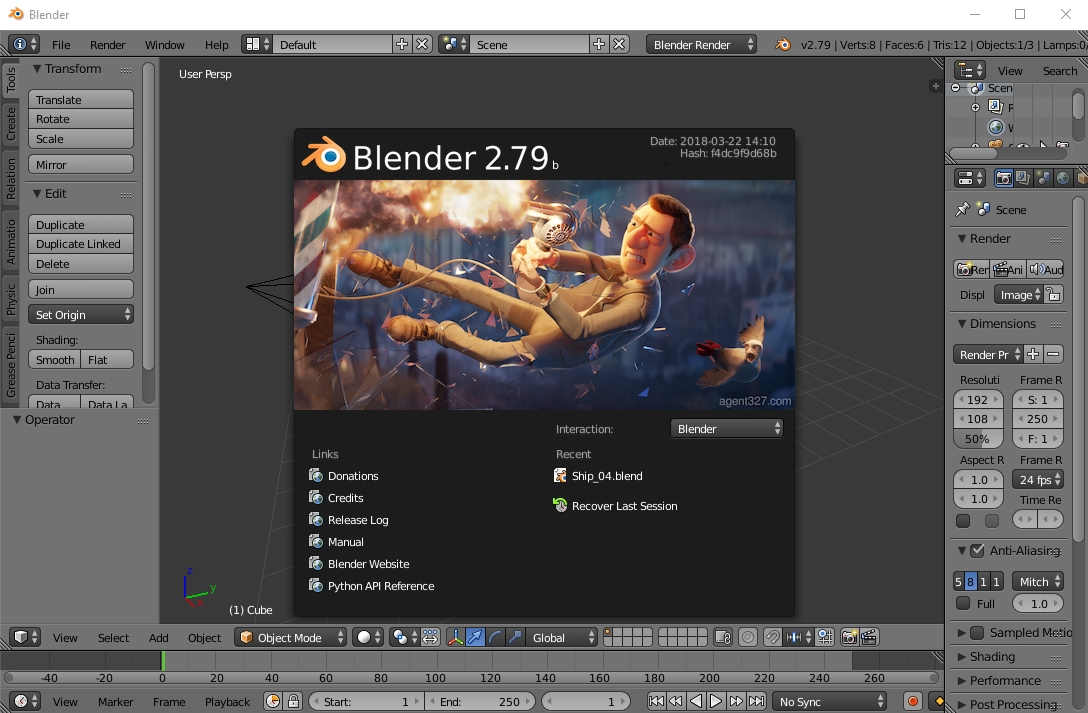Click the record auto-keyframe button in timeline

click(912, 702)
